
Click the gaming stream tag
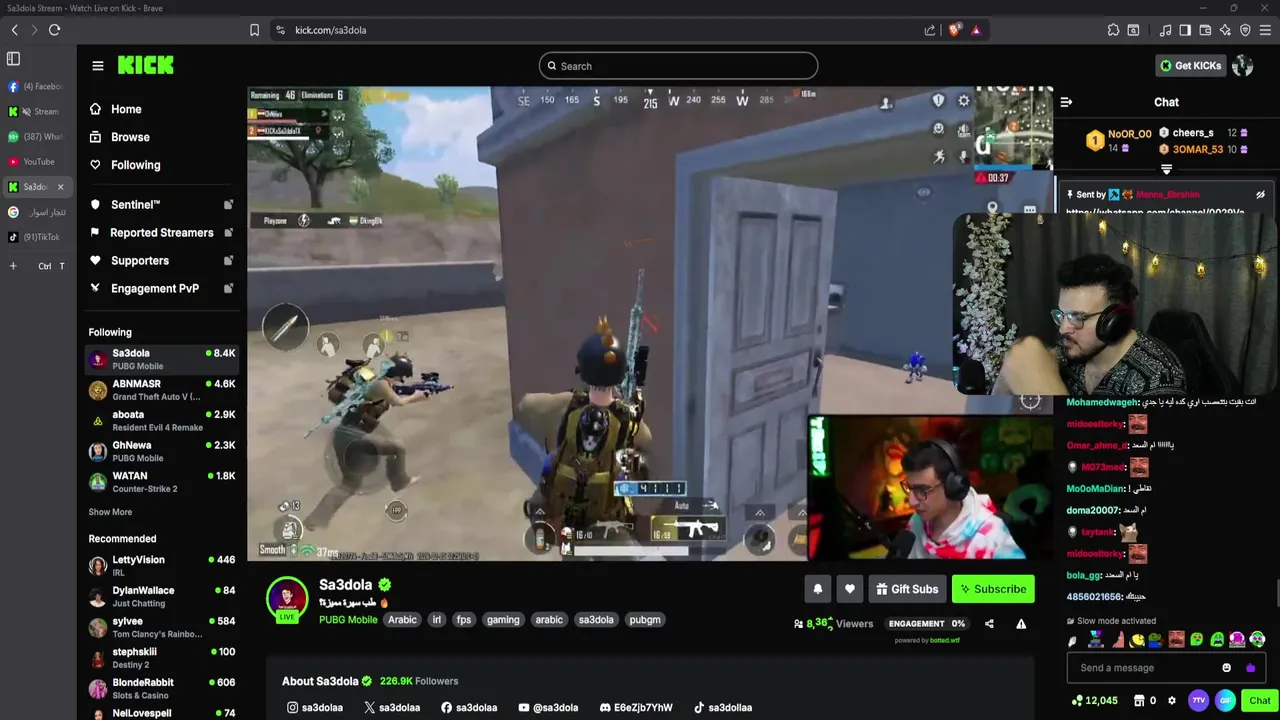pyautogui.click(x=503, y=620)
